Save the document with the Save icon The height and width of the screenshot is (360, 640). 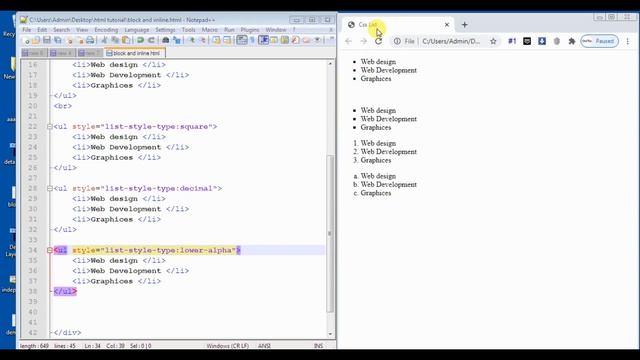47,40
